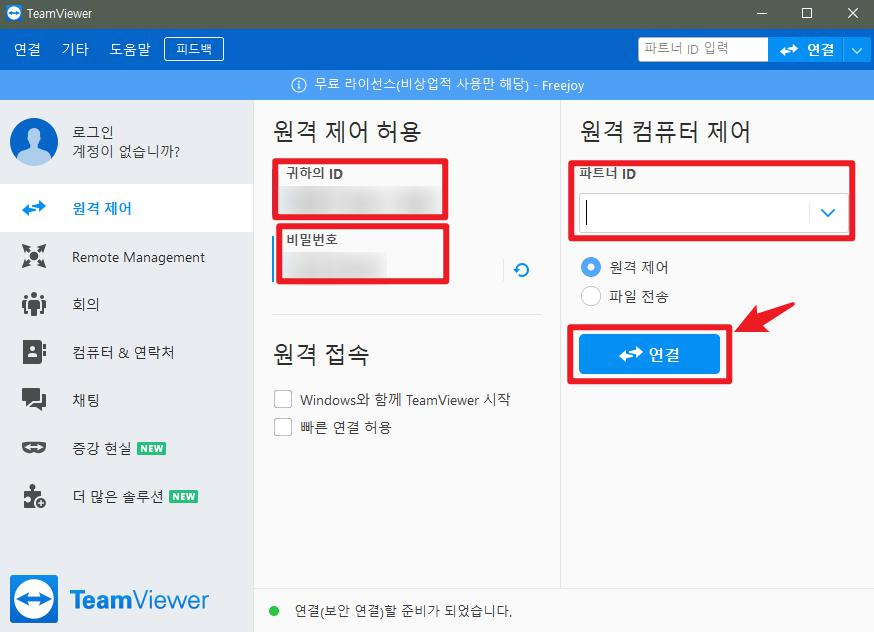
Task: Click the blurred 귀하의 ID value
Action: 359,200
